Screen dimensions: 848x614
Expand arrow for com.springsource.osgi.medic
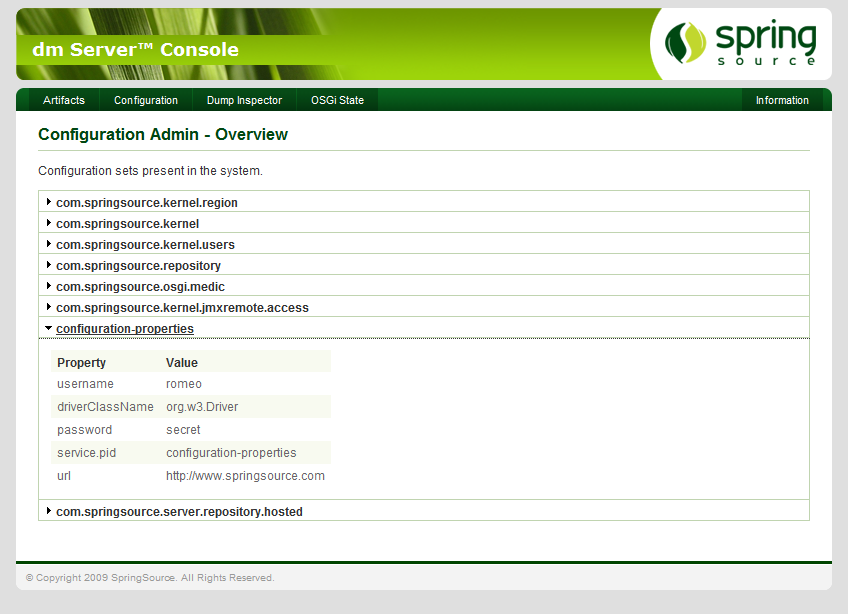pyautogui.click(x=49, y=286)
